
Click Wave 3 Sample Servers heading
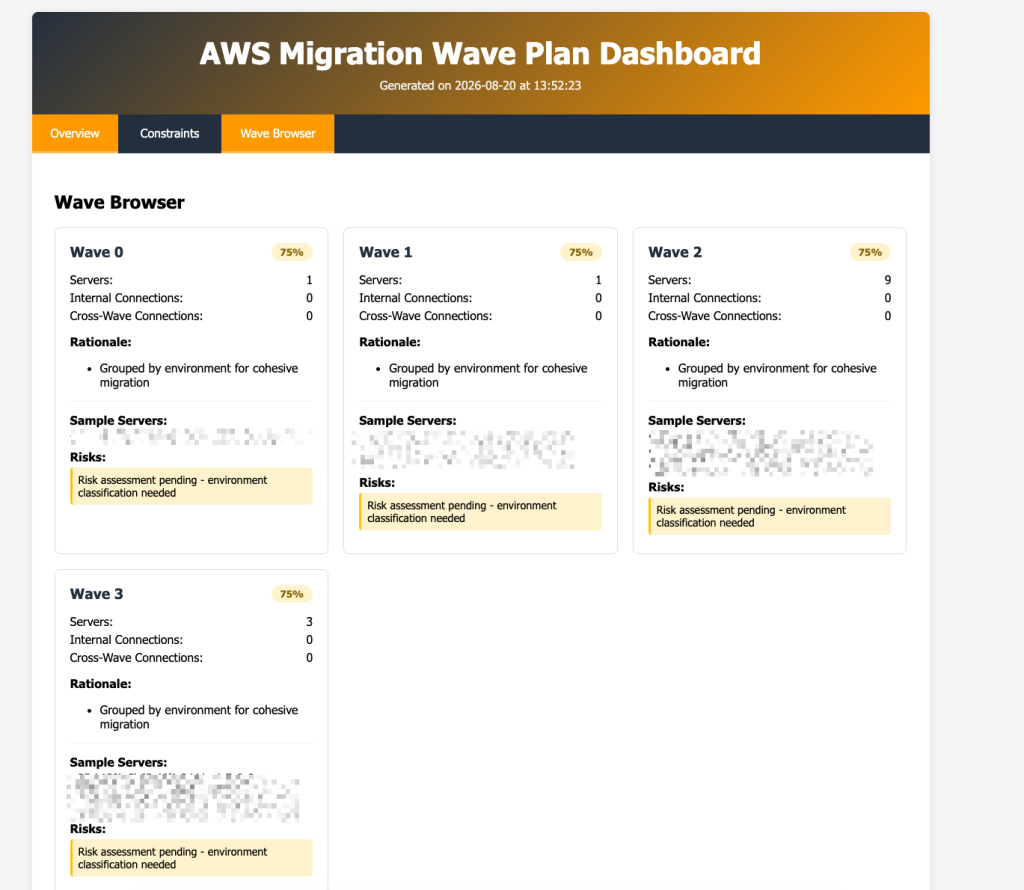118,762
